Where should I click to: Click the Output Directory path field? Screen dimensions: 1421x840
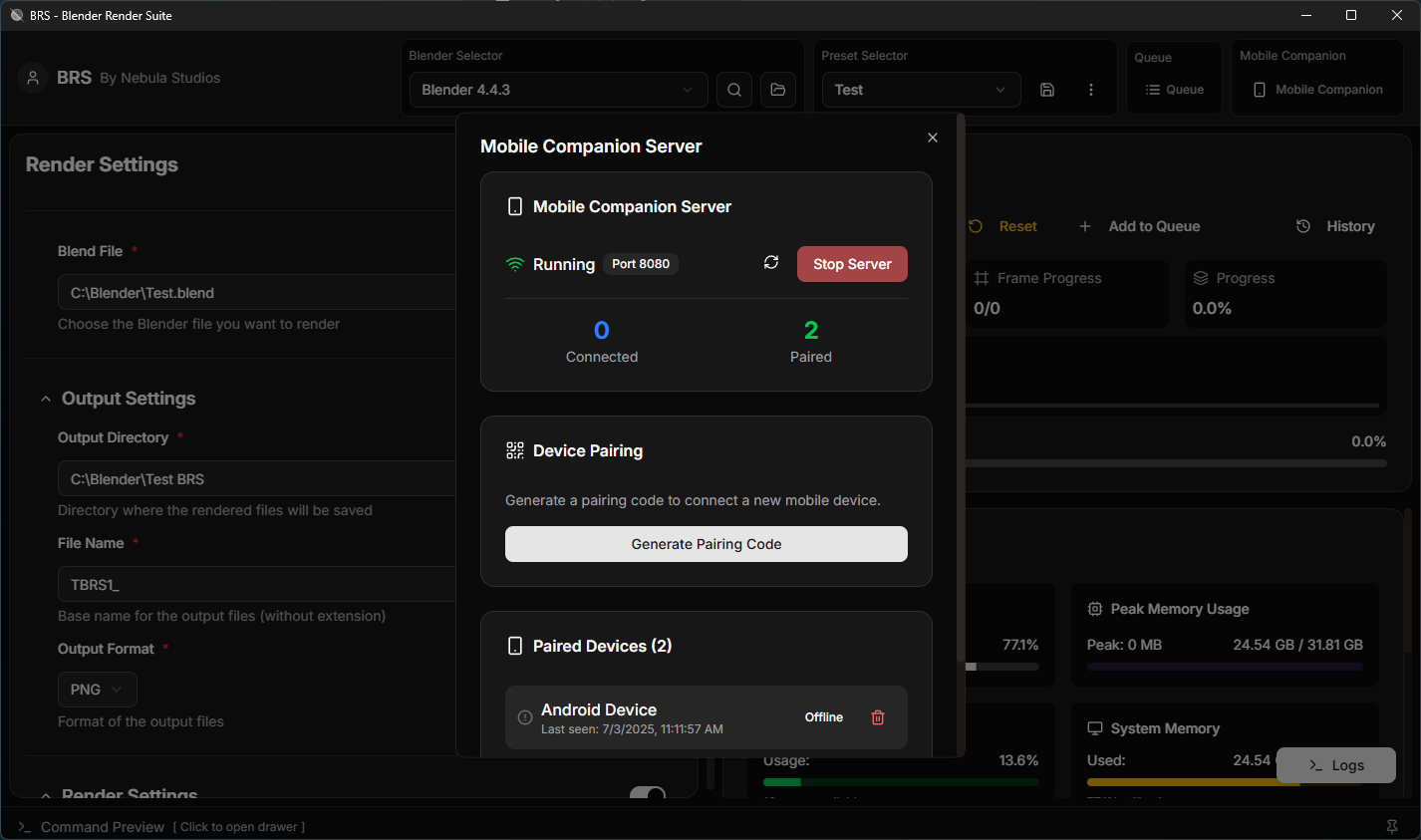tap(257, 479)
